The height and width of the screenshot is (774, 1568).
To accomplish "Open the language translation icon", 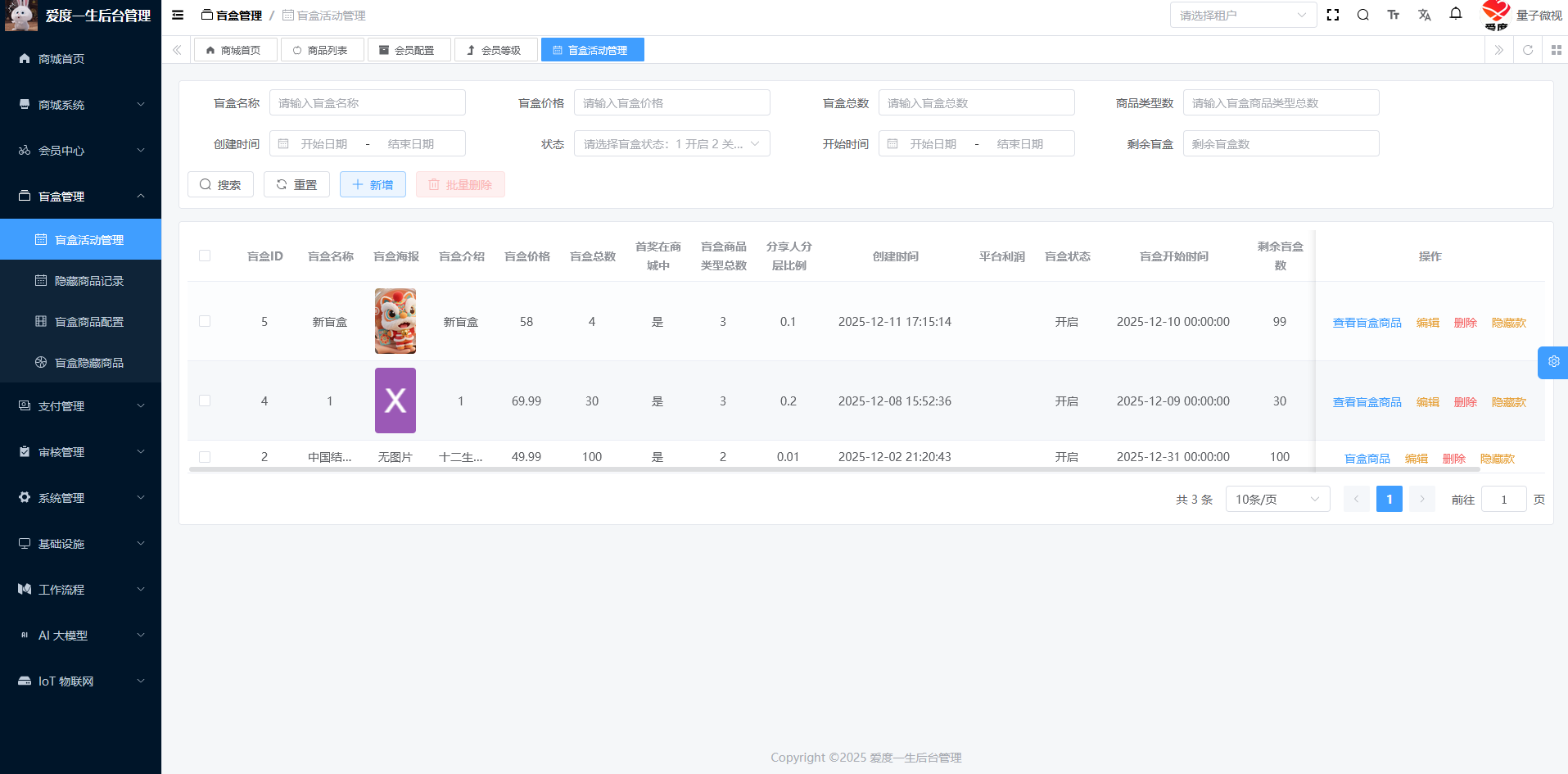I will (x=1425, y=15).
